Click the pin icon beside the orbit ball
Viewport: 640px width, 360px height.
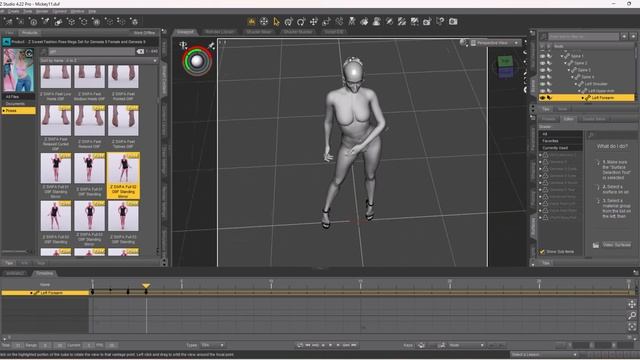pyautogui.click(x=212, y=46)
